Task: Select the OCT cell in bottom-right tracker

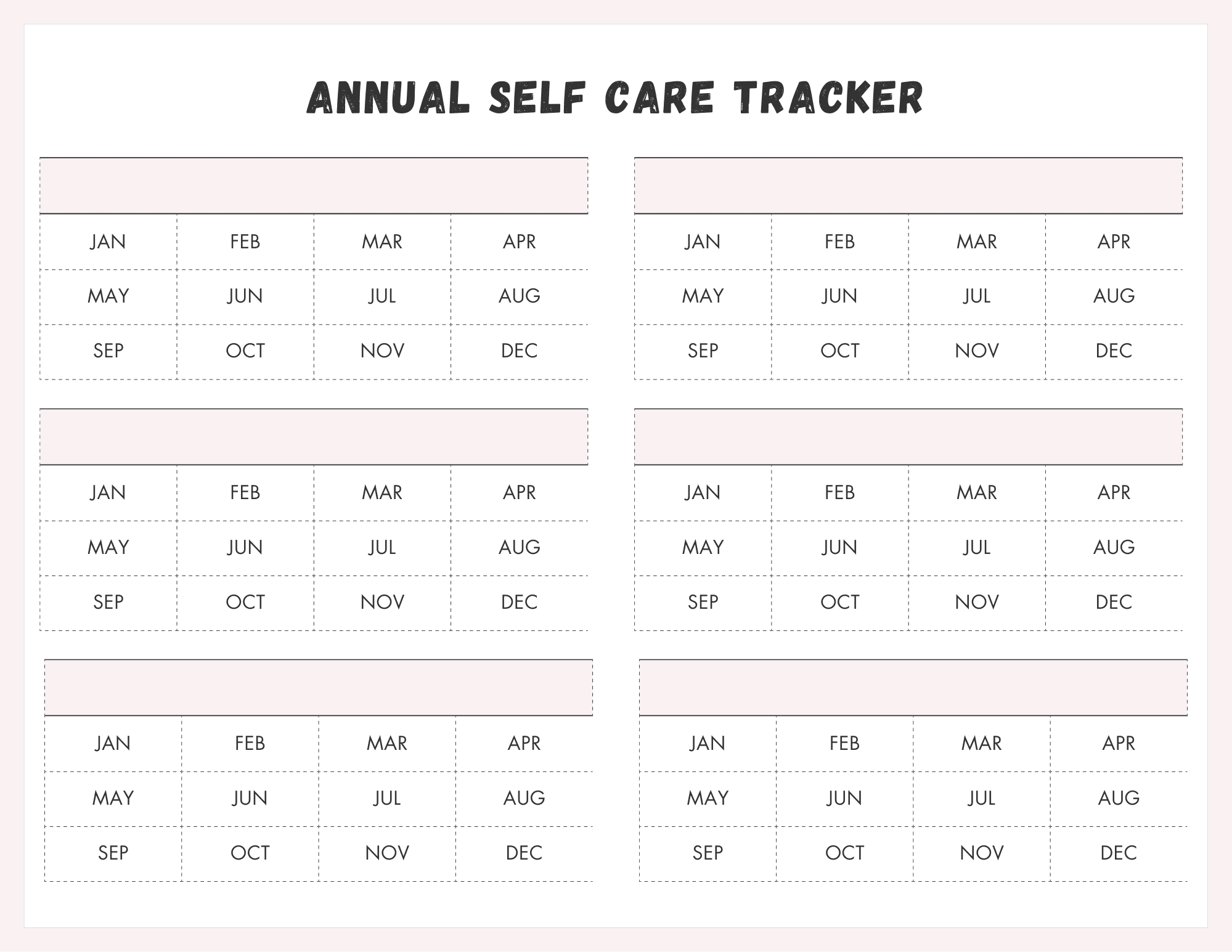Action: tap(844, 853)
